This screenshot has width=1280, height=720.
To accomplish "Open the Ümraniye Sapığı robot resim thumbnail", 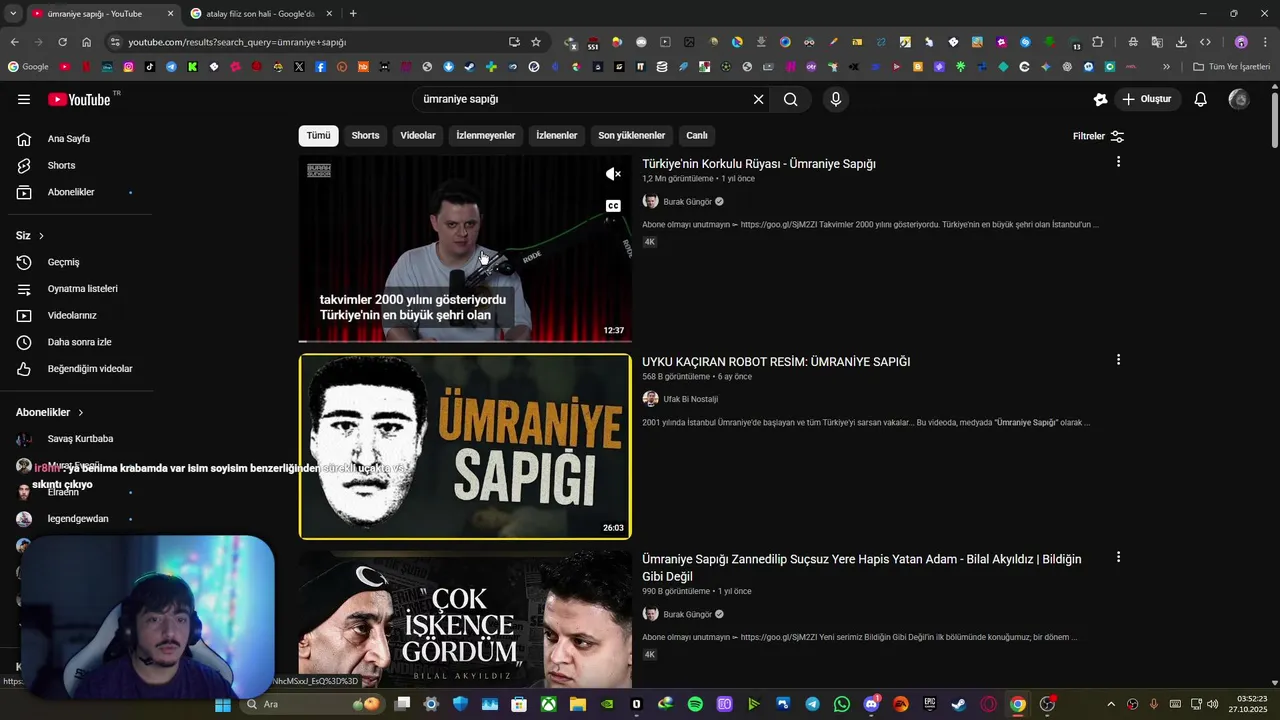I will point(465,446).
